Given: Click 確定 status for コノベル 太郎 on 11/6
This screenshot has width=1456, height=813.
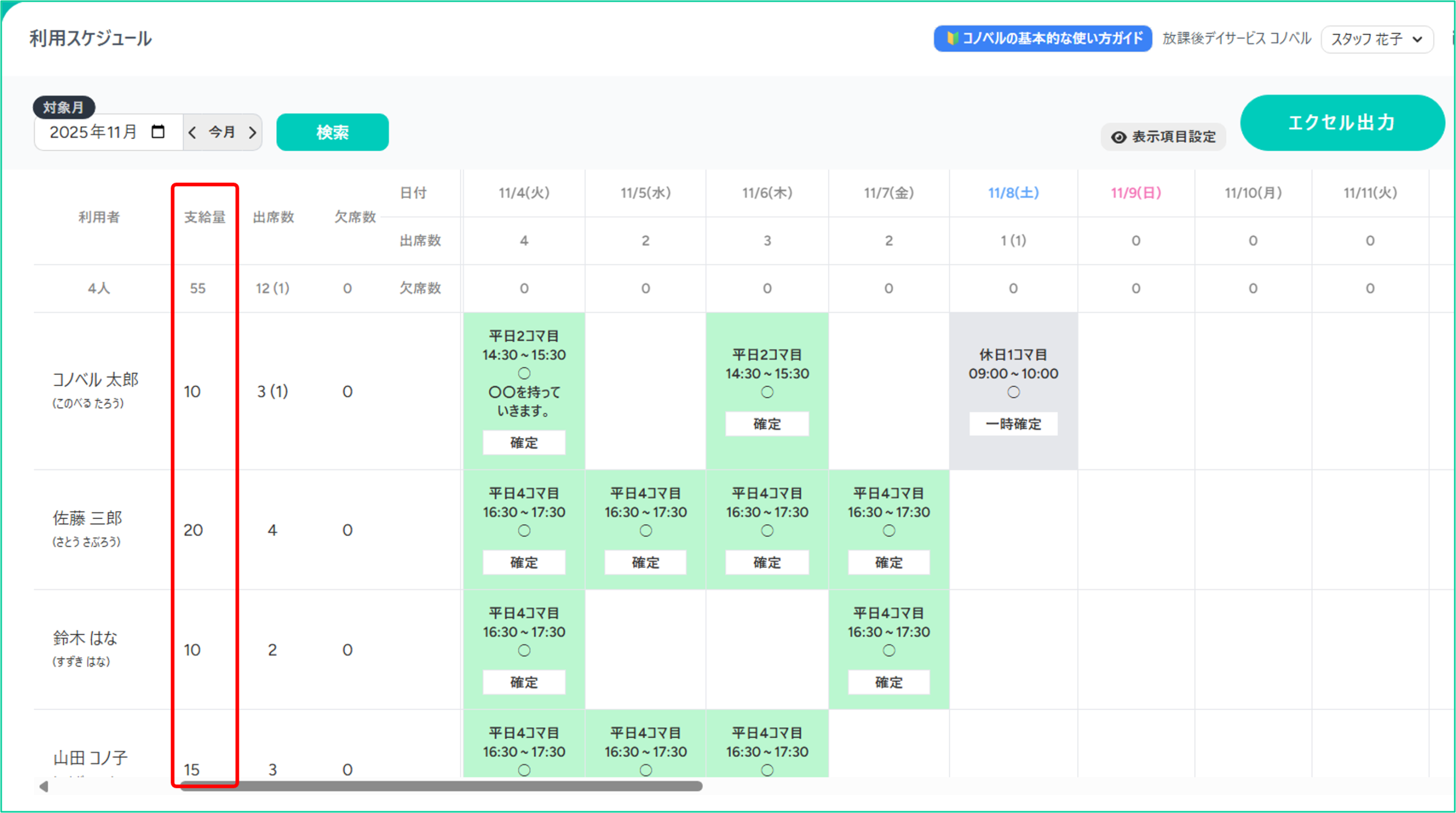Looking at the screenshot, I should (x=767, y=424).
